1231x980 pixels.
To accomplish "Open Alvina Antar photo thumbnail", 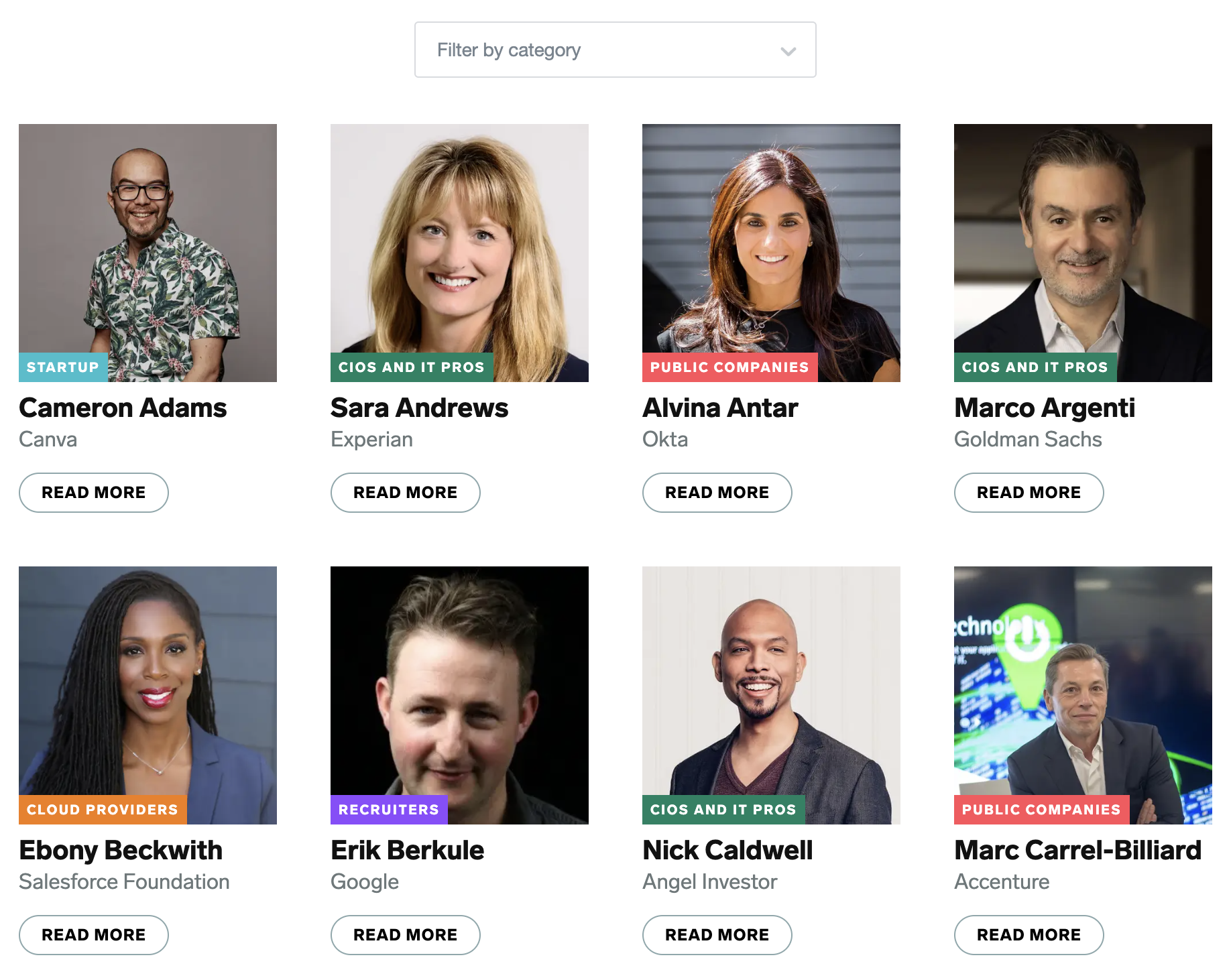I will coord(771,253).
